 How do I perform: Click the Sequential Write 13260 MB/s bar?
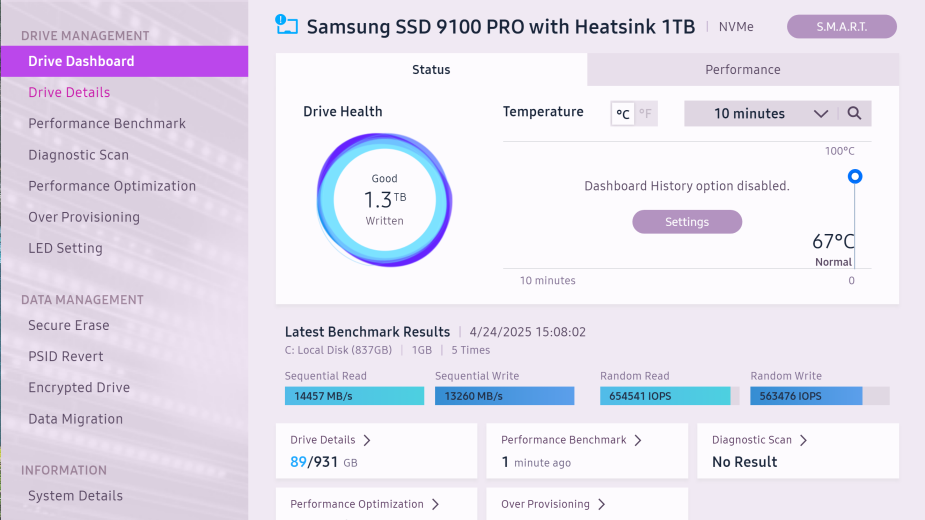[x=504, y=396]
